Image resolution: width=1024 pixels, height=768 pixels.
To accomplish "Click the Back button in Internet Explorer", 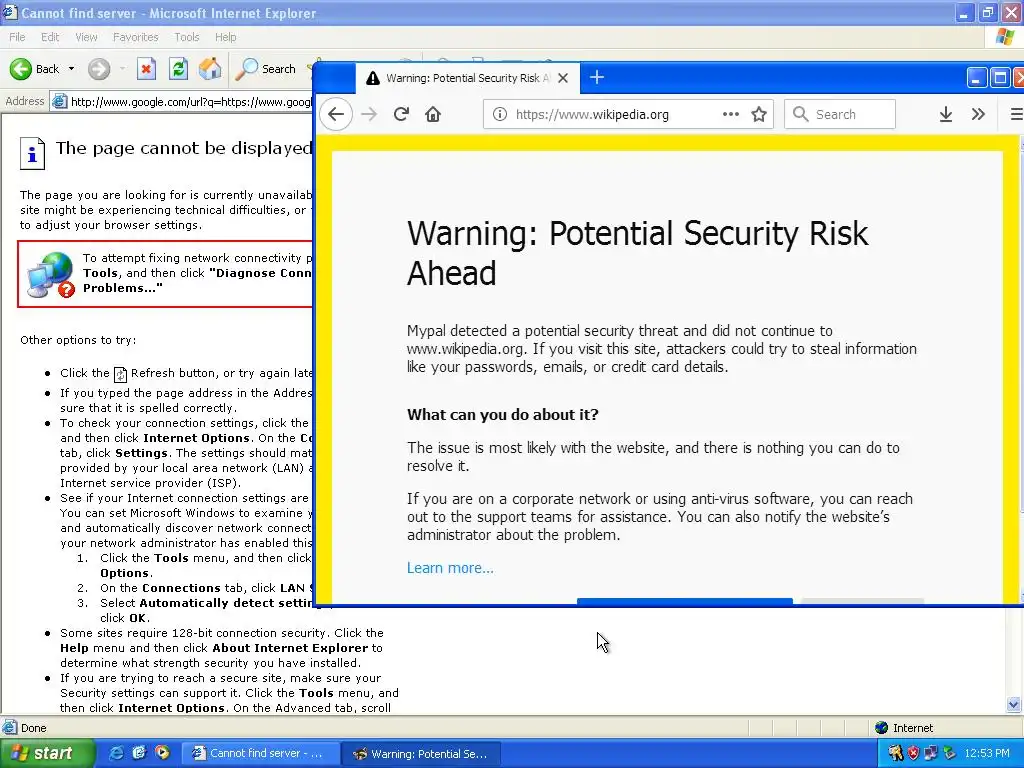I will (34, 69).
